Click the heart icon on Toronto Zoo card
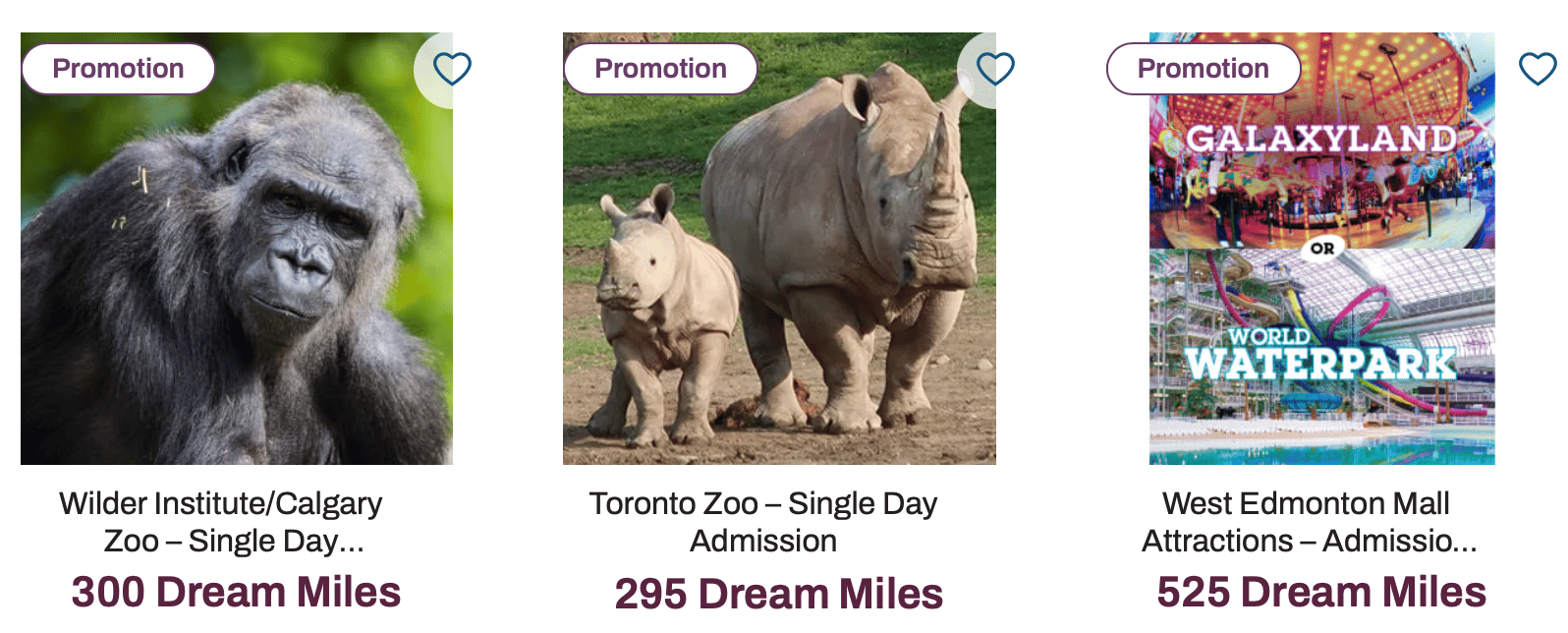The image size is (1568, 633). pyautogui.click(x=995, y=69)
